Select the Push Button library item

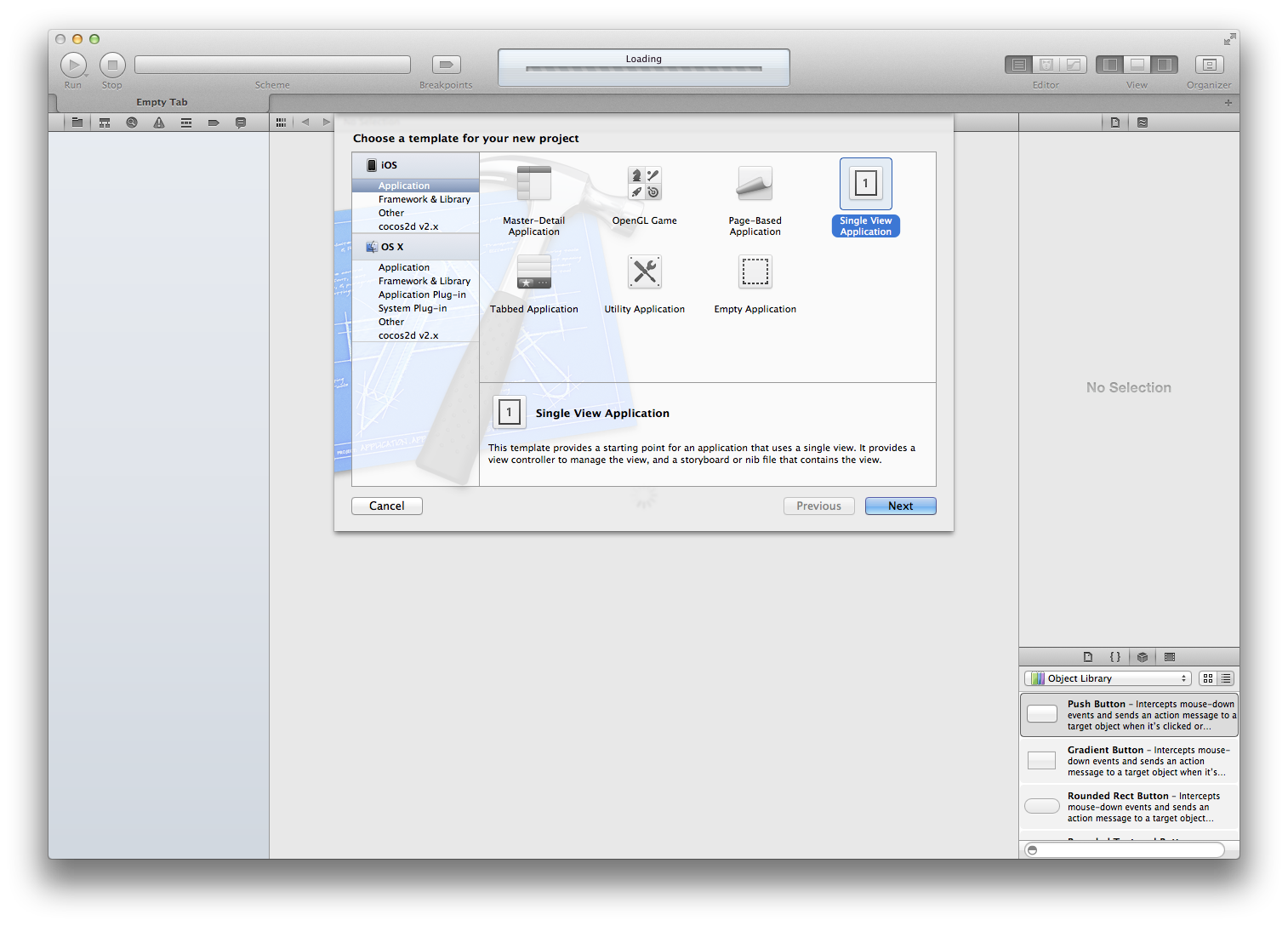(1129, 715)
